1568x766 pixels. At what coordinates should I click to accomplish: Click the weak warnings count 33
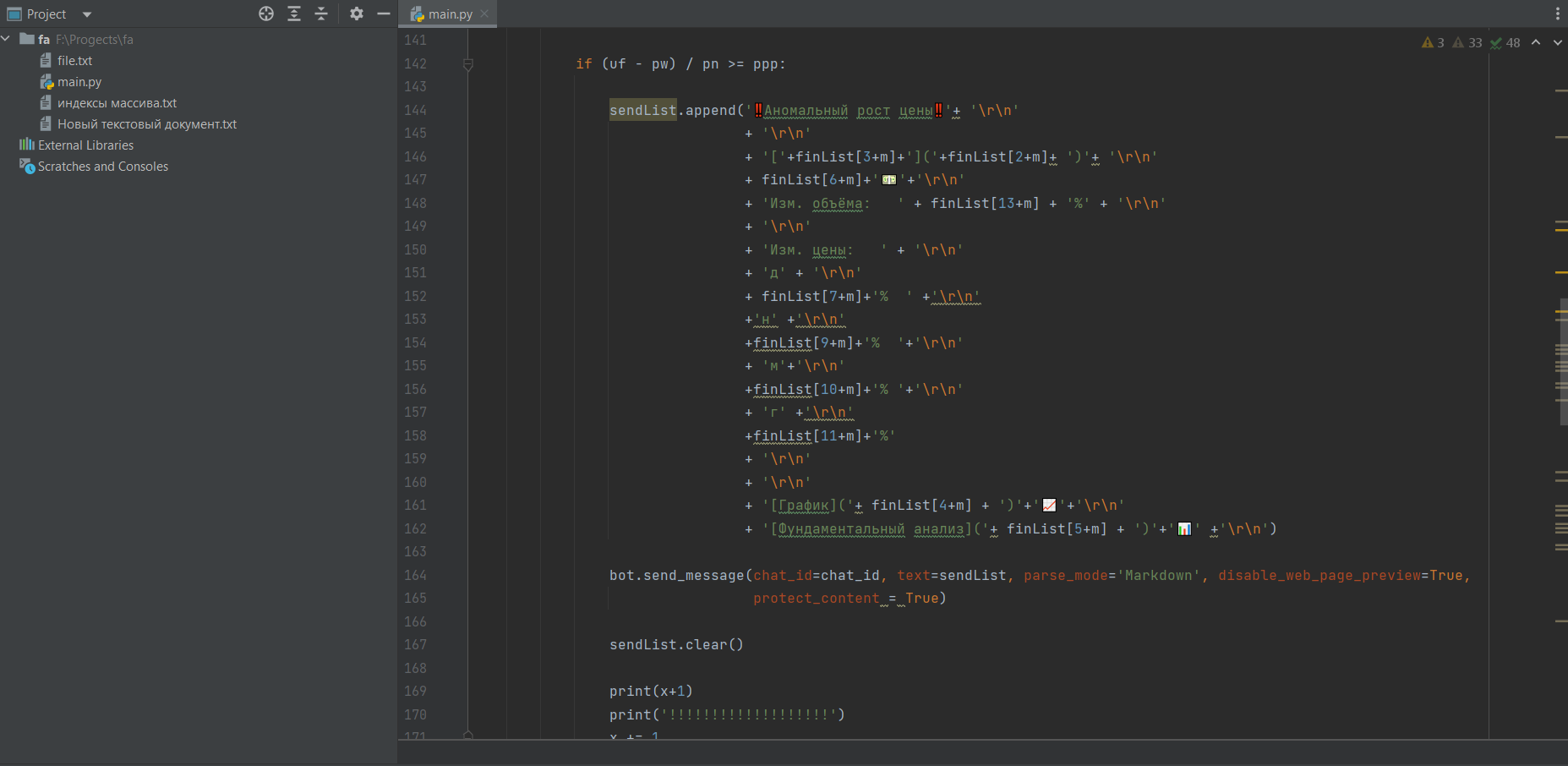(x=1467, y=43)
